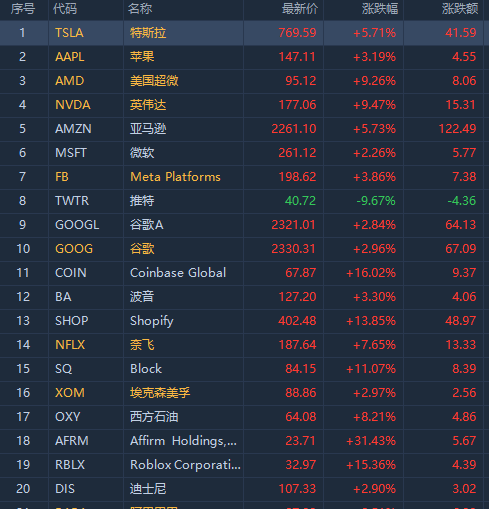Open Roblox Corporation row
This screenshot has height=509, width=489.
[244, 465]
